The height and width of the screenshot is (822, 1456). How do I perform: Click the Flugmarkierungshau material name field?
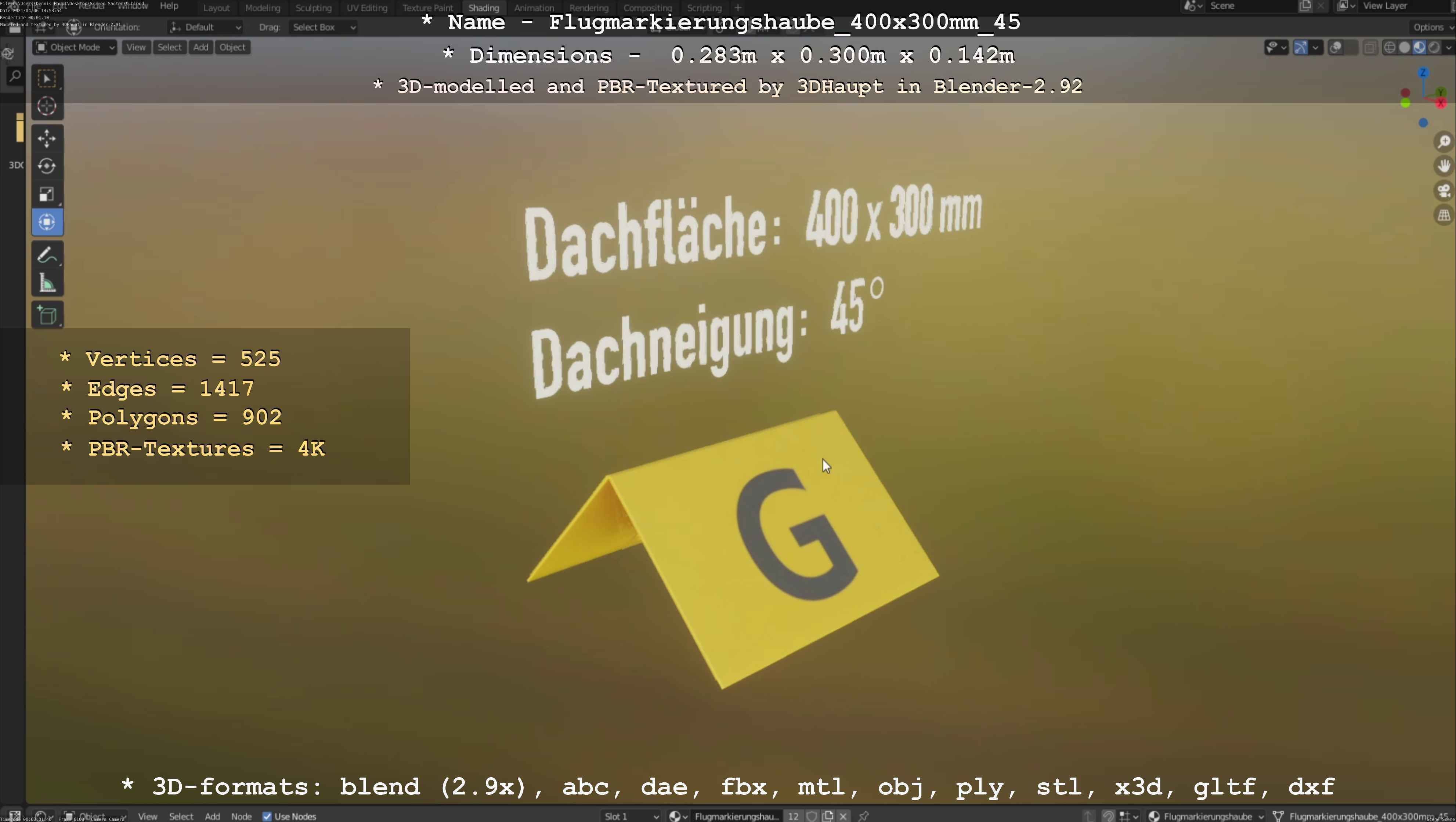(x=736, y=816)
